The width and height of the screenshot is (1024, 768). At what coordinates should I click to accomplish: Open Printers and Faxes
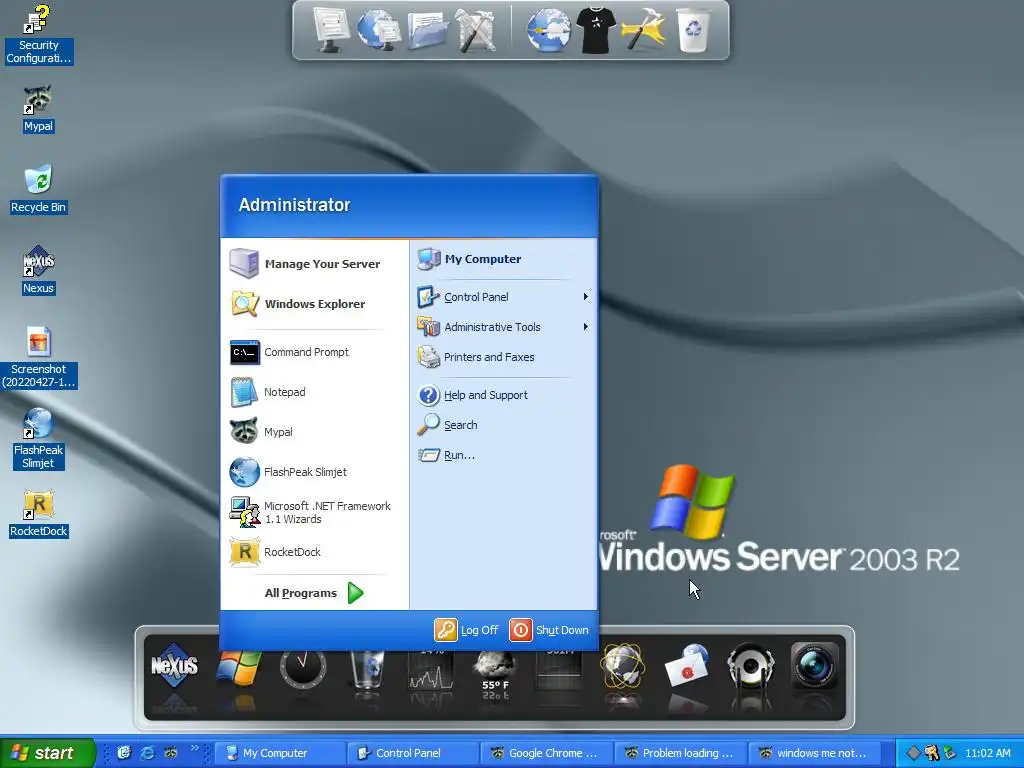[503, 357]
